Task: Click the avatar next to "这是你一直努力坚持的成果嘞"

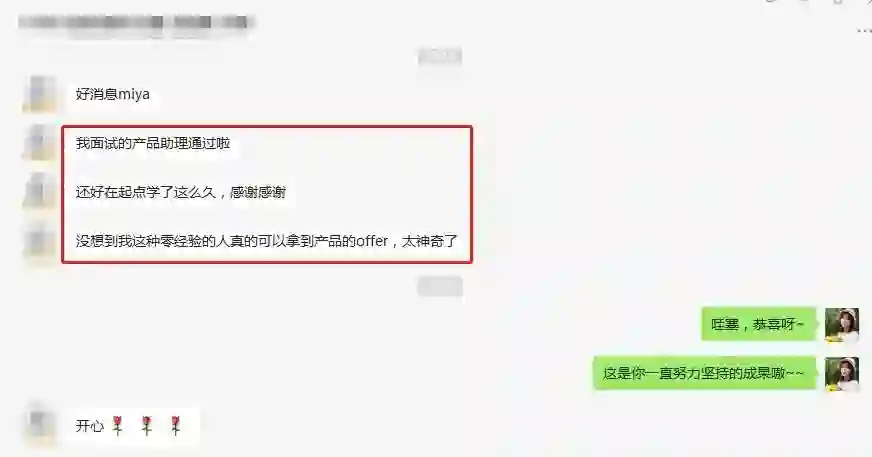Action: (842, 374)
